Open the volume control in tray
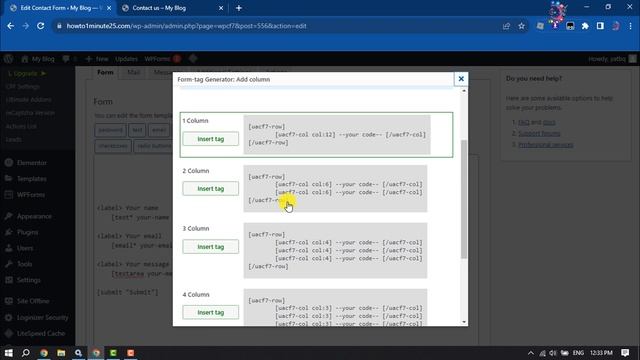Viewport: 640px width, 360px height. 553,353
